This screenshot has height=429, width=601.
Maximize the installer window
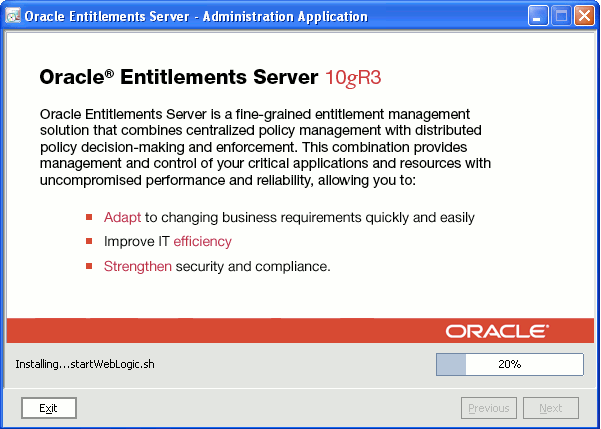pyautogui.click(x=561, y=17)
